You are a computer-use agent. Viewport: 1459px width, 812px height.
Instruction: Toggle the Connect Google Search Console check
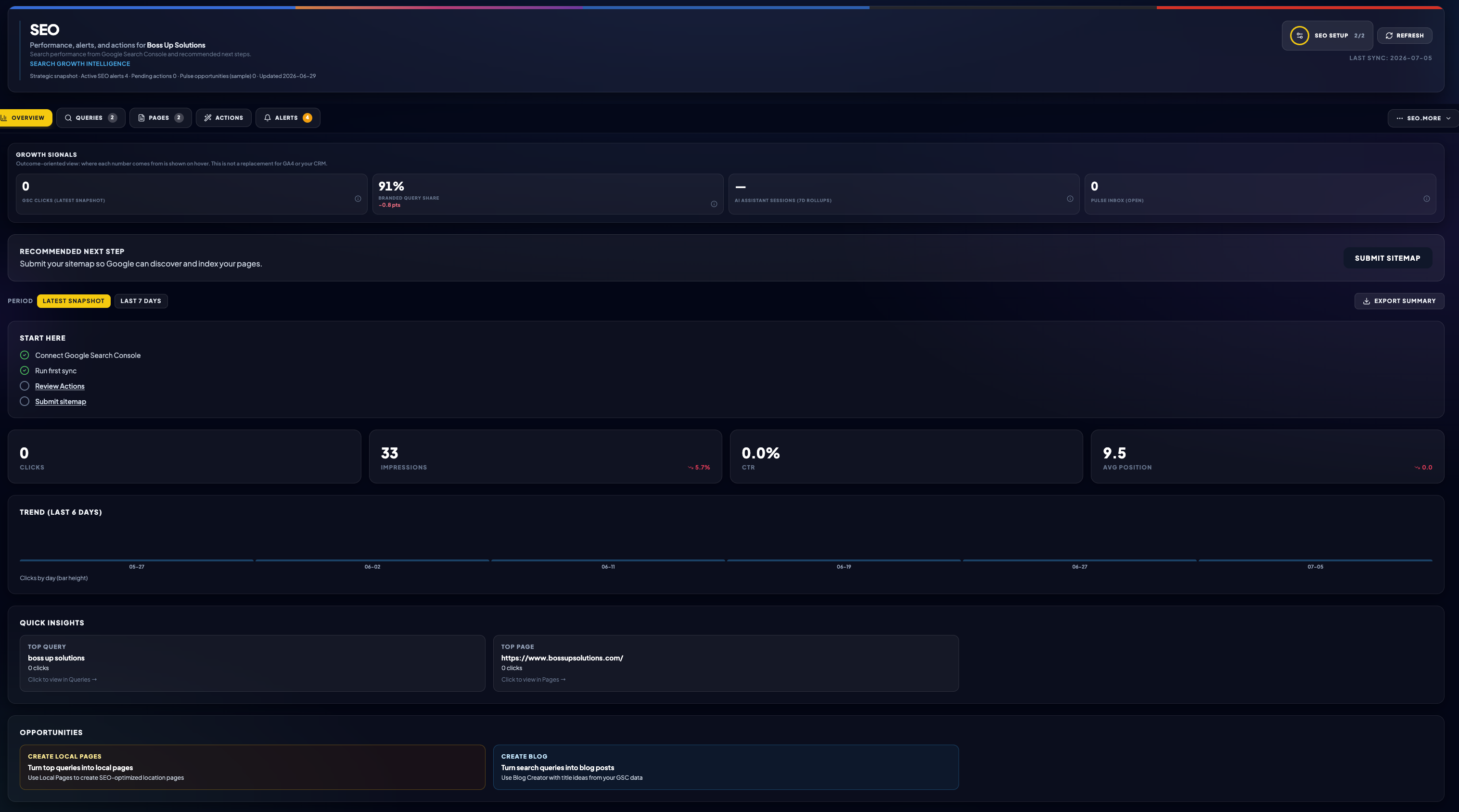25,355
